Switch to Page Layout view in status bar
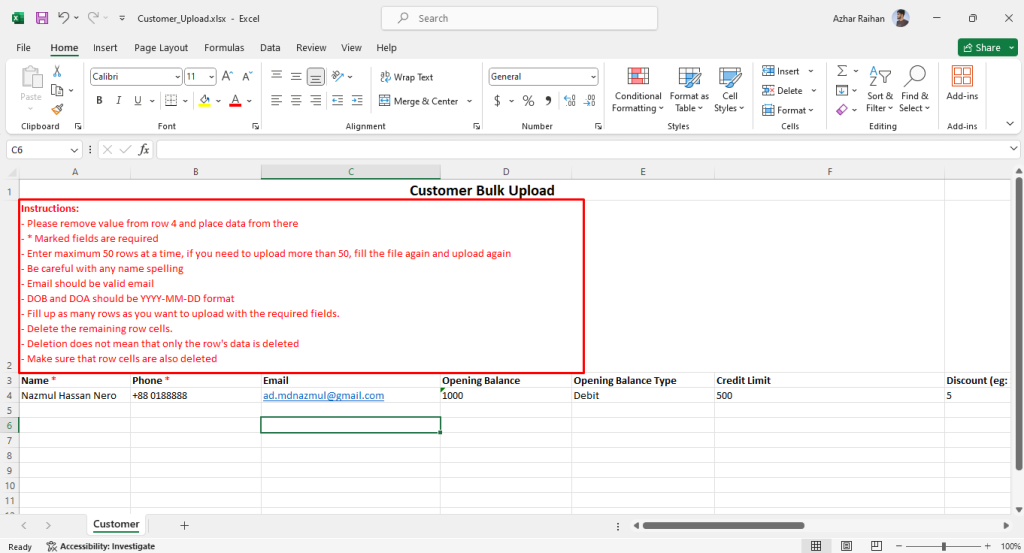The height and width of the screenshot is (553, 1024). click(x=846, y=546)
